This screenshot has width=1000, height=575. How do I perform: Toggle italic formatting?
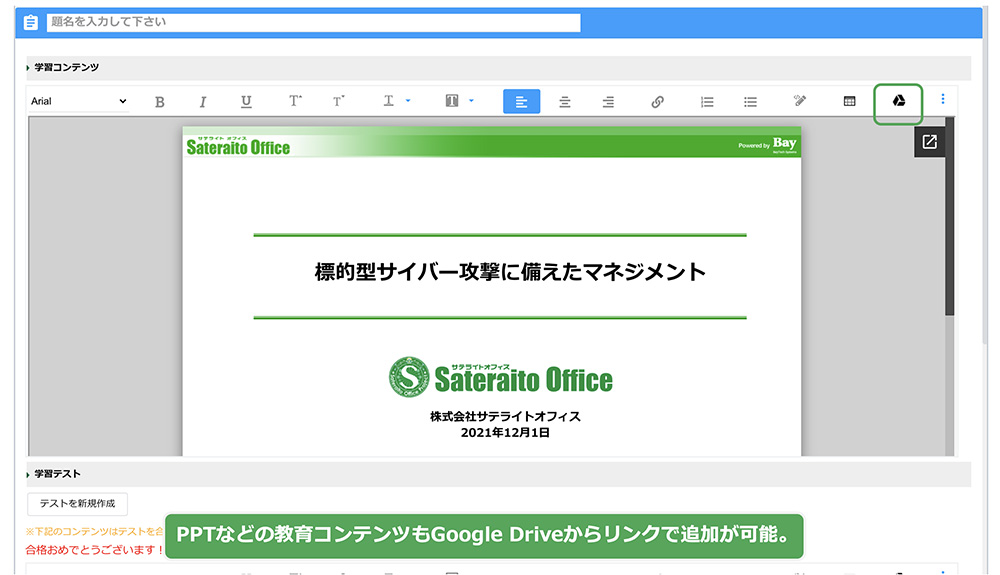pos(203,102)
